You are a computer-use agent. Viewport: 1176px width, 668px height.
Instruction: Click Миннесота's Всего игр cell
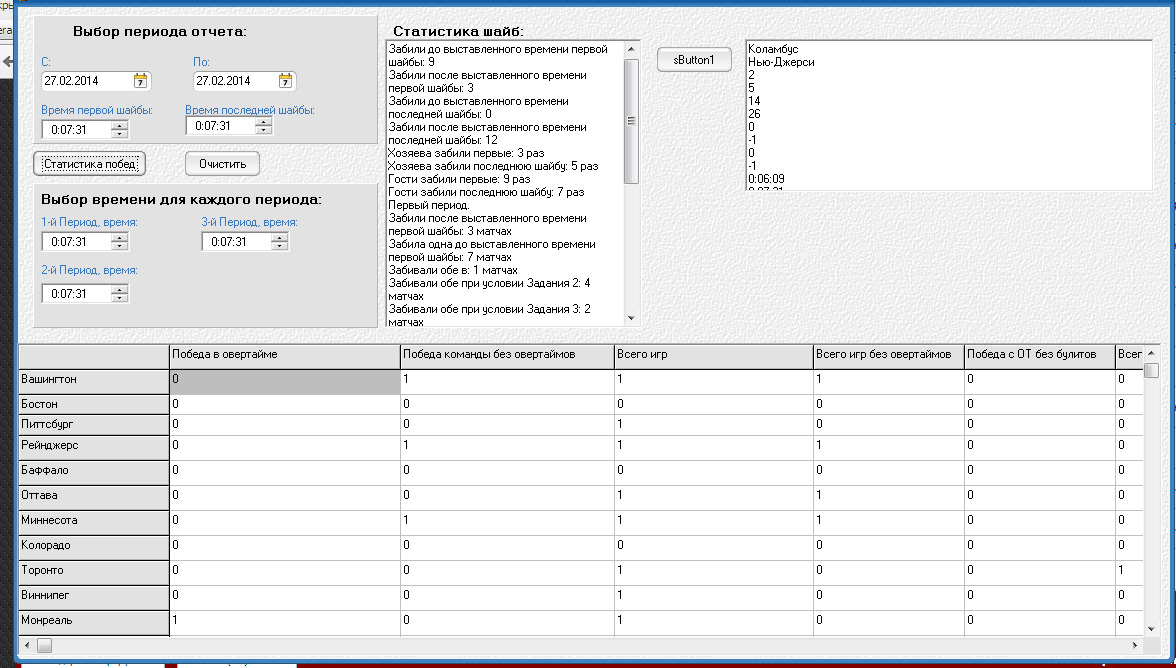(713, 523)
